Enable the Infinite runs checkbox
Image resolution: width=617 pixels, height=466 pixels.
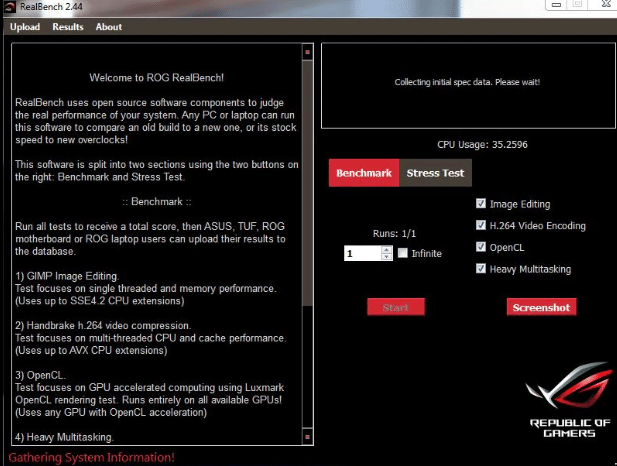pos(402,253)
